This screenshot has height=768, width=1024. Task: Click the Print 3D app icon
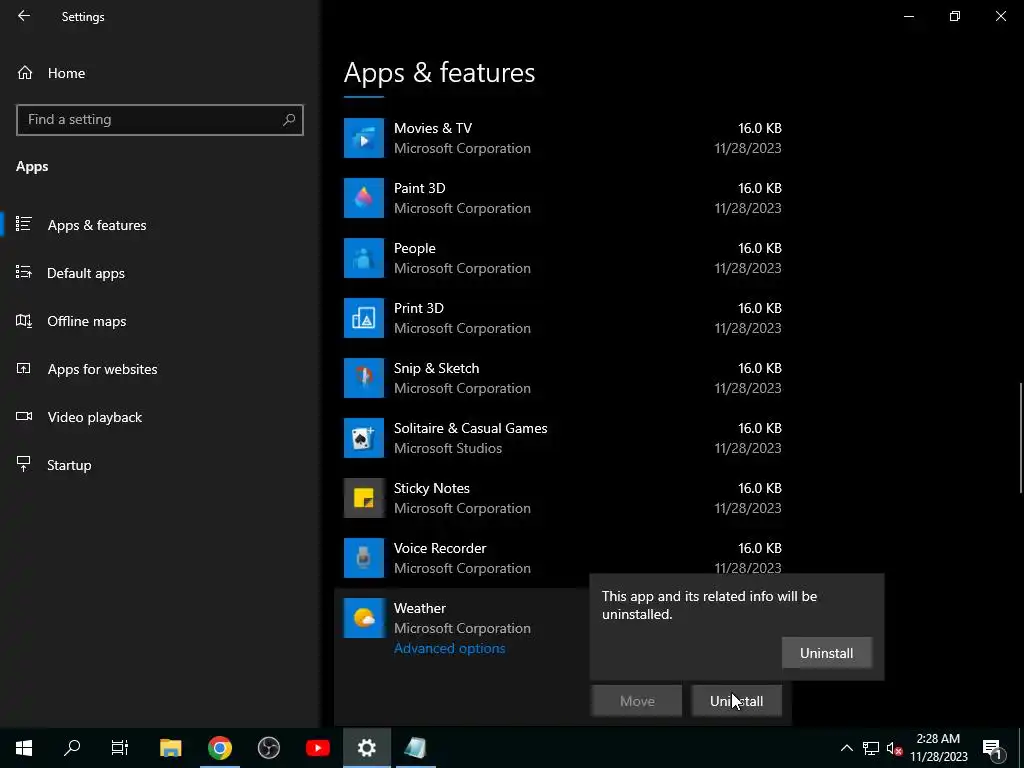[364, 318]
